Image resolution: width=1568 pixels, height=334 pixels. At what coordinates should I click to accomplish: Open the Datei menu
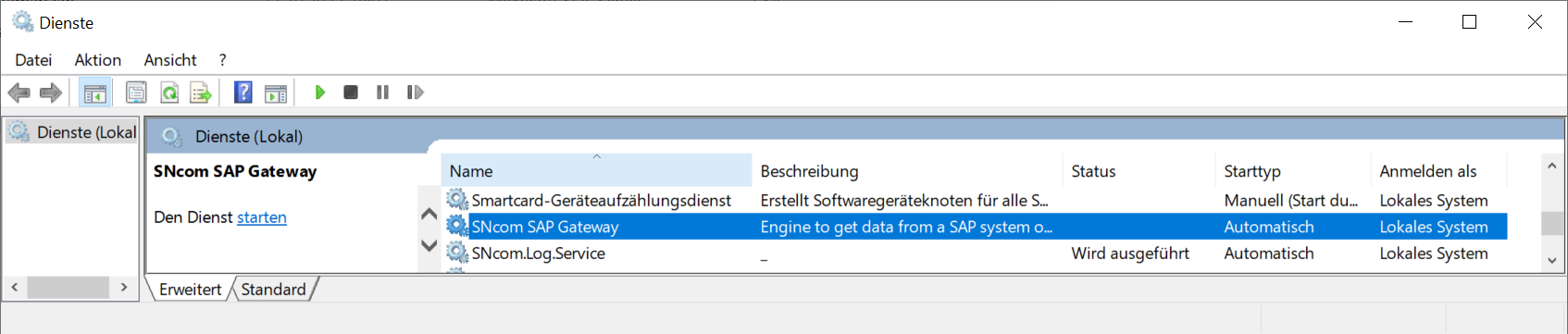pos(33,60)
